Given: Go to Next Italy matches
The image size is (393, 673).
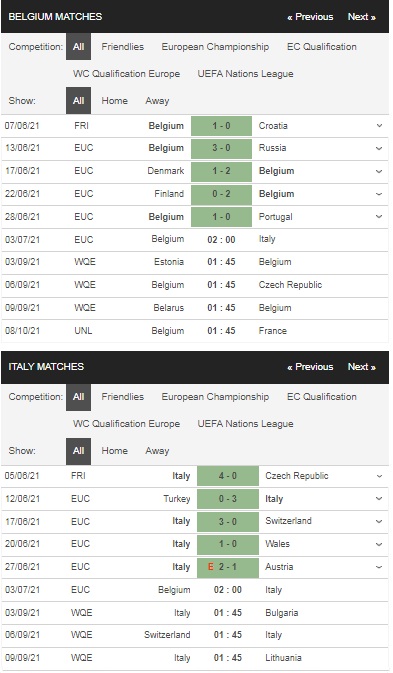Looking at the screenshot, I should pos(362,367).
